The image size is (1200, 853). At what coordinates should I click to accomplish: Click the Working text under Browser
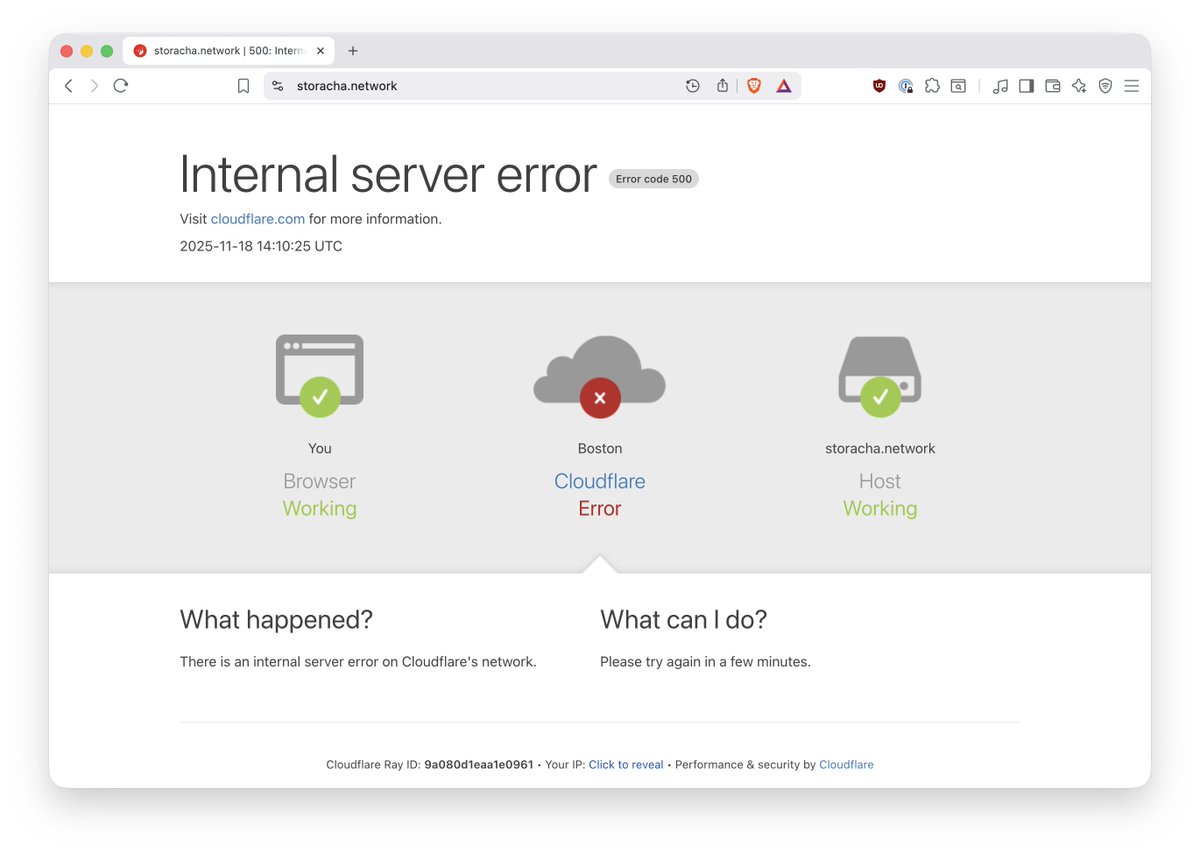click(x=320, y=508)
